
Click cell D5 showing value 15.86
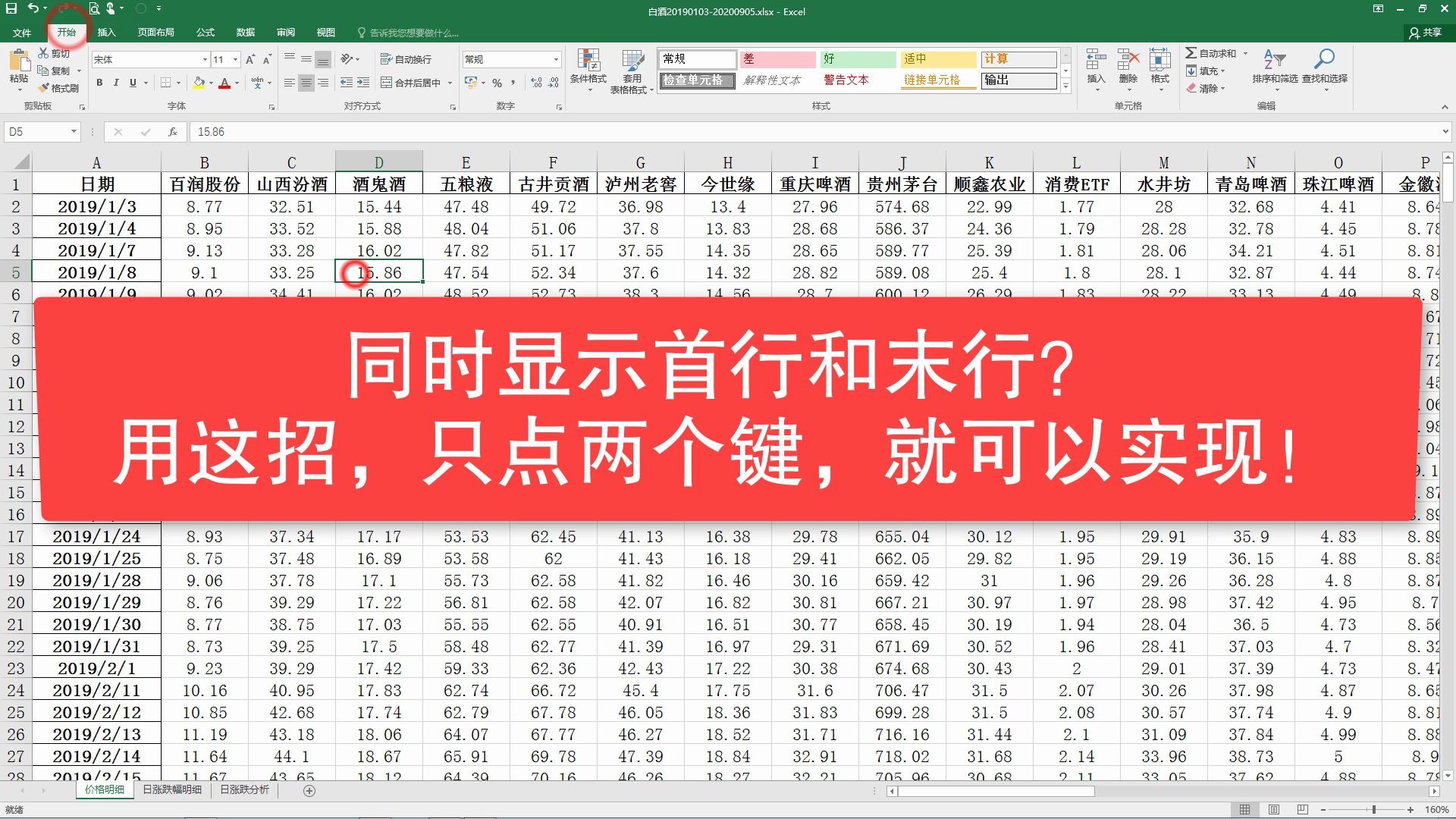click(378, 271)
